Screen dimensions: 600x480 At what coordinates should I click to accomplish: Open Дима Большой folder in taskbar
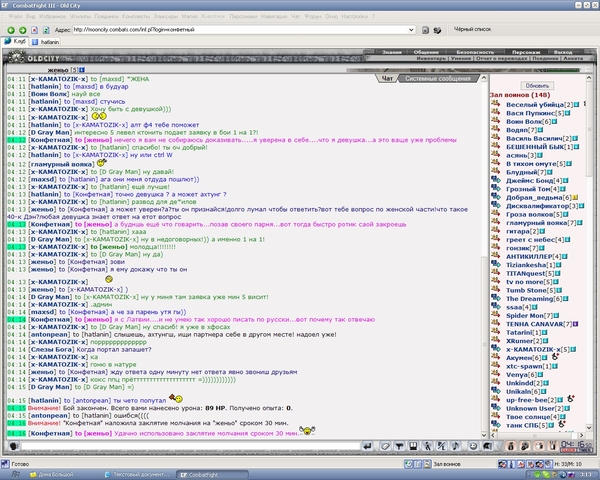52,475
